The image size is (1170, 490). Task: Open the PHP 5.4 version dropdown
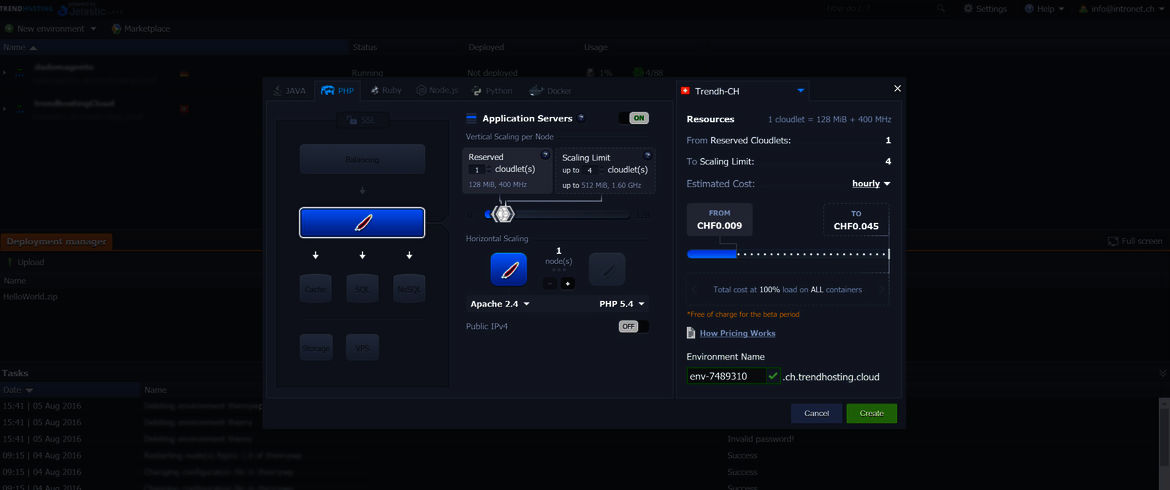[622, 304]
